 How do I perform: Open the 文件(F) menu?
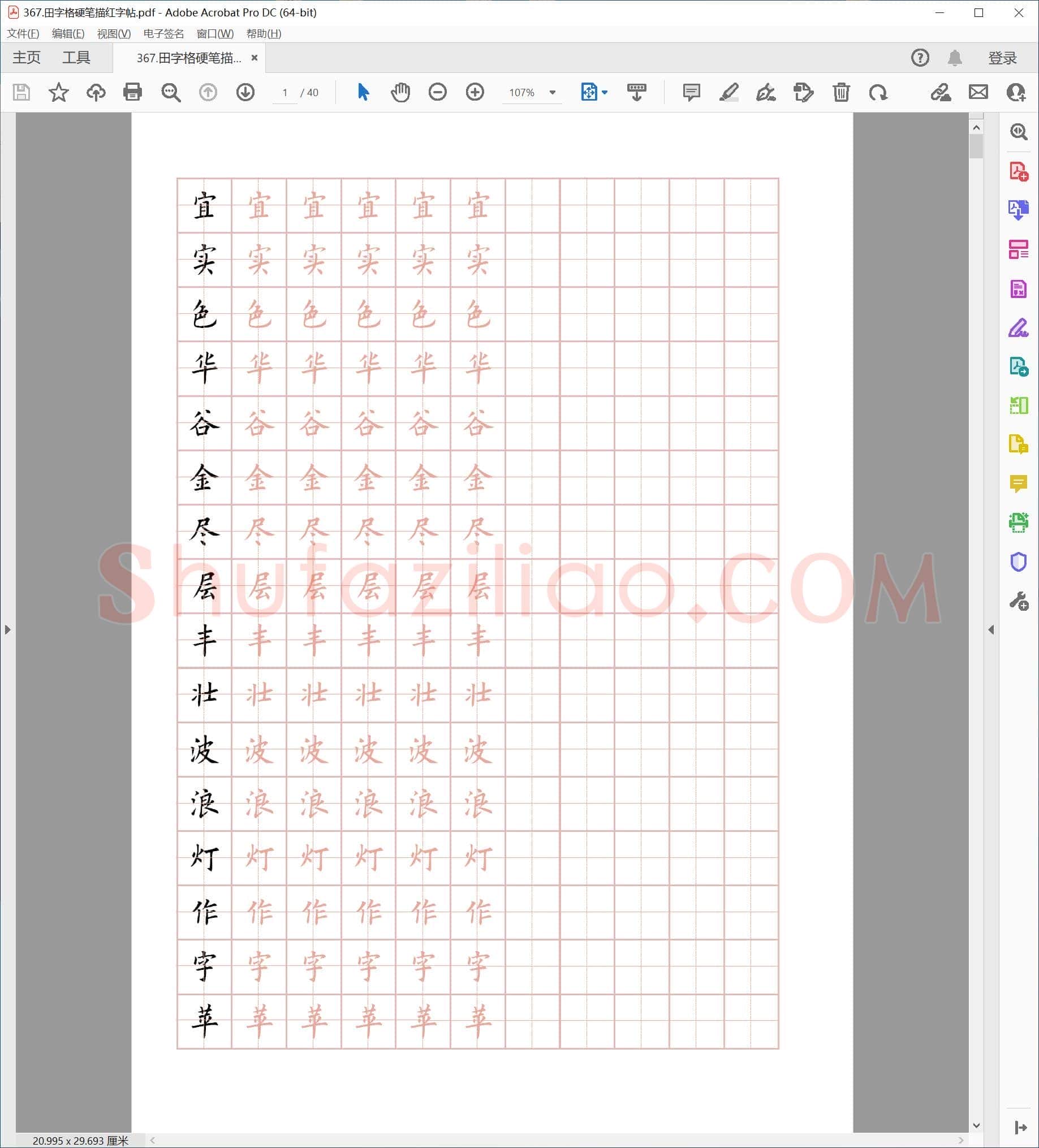pos(23,33)
